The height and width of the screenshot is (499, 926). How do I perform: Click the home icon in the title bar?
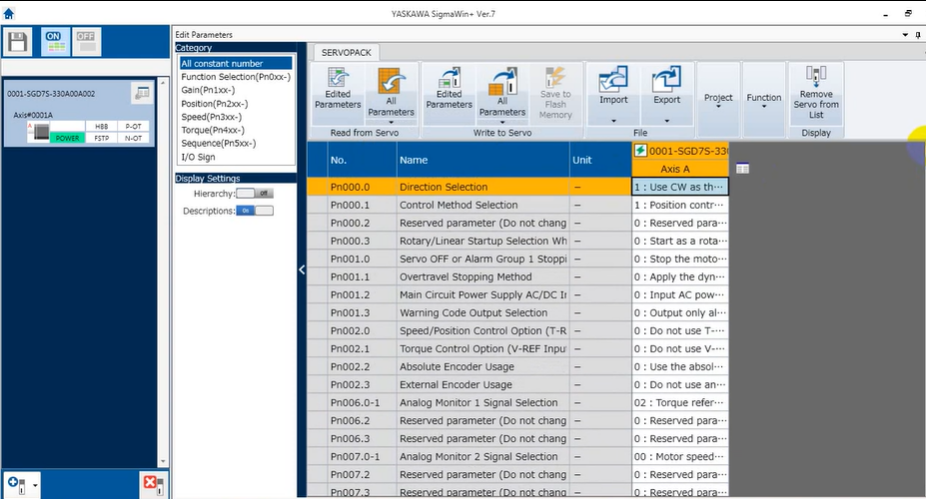tap(9, 14)
